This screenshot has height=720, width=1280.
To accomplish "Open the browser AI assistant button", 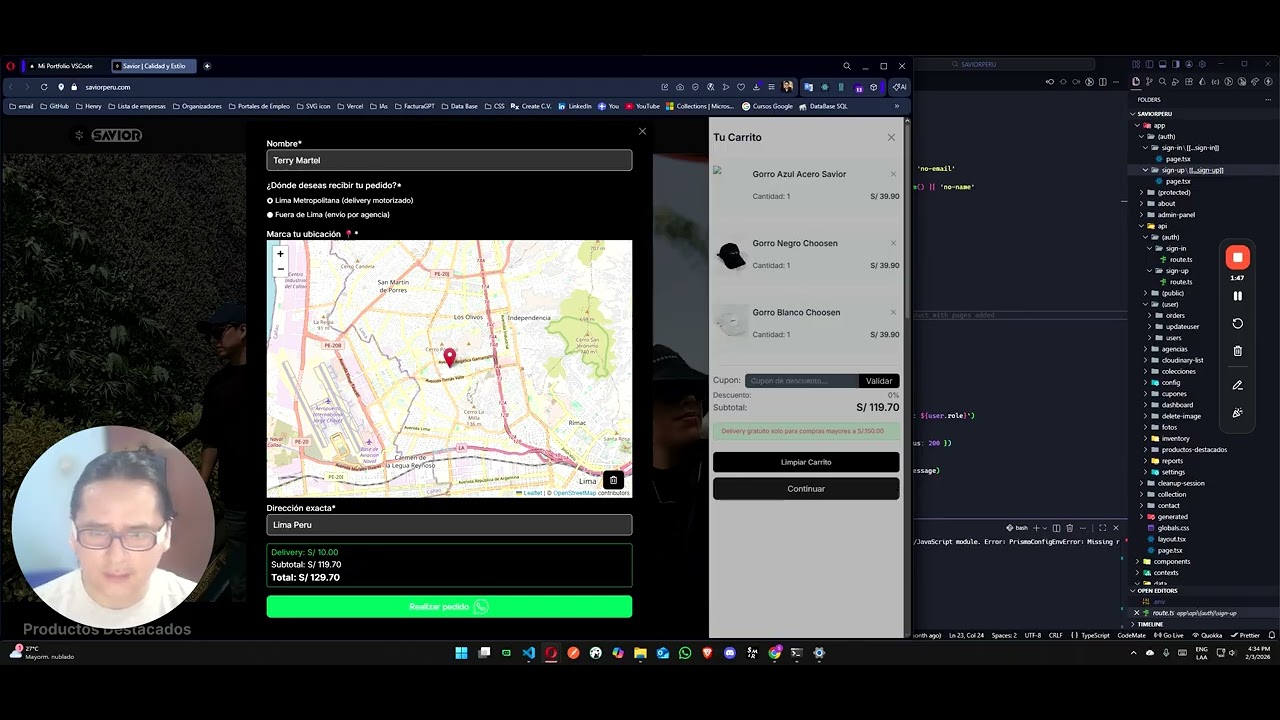I will click(x=899, y=87).
